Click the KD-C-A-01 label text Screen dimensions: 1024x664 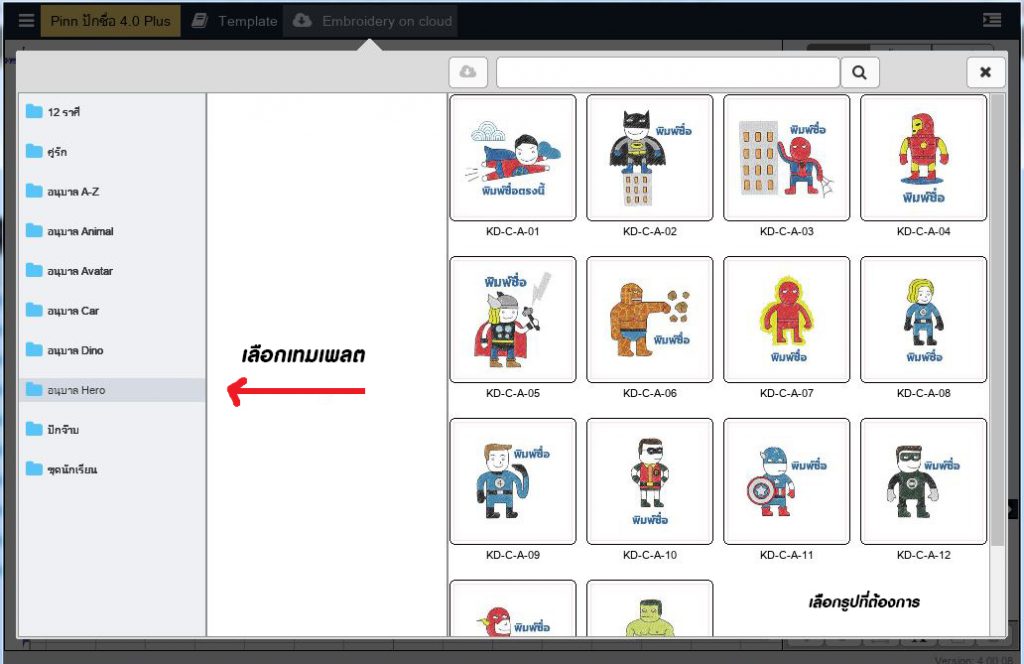(513, 231)
